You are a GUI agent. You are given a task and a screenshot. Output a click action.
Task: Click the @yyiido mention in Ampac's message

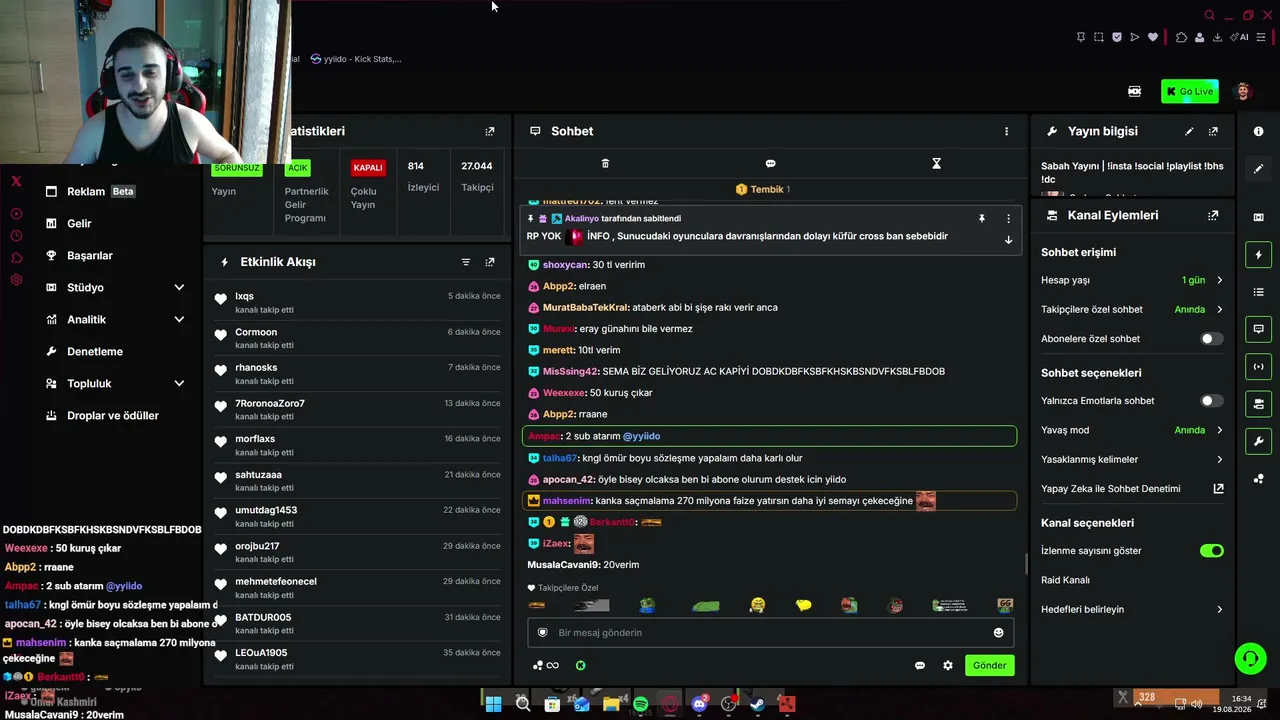641,436
